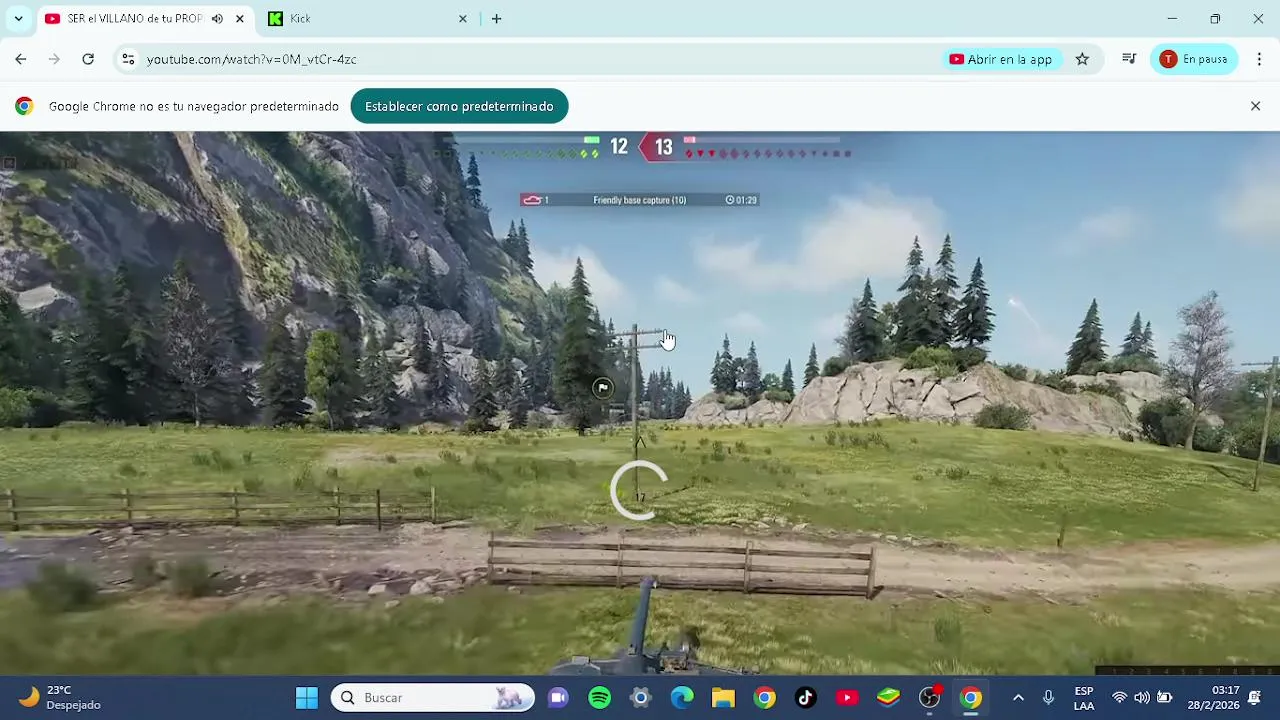Expand hidden system tray icons chevron

[x=1018, y=697]
